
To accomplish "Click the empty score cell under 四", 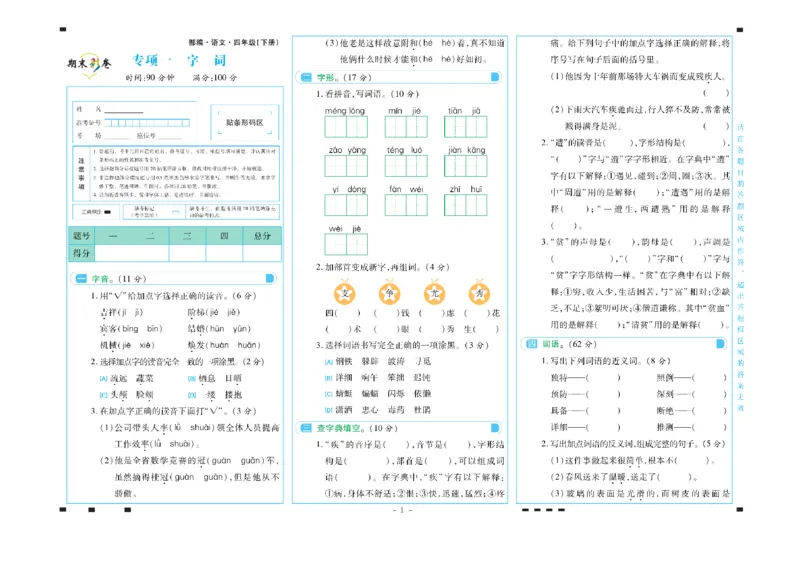I will (224, 253).
